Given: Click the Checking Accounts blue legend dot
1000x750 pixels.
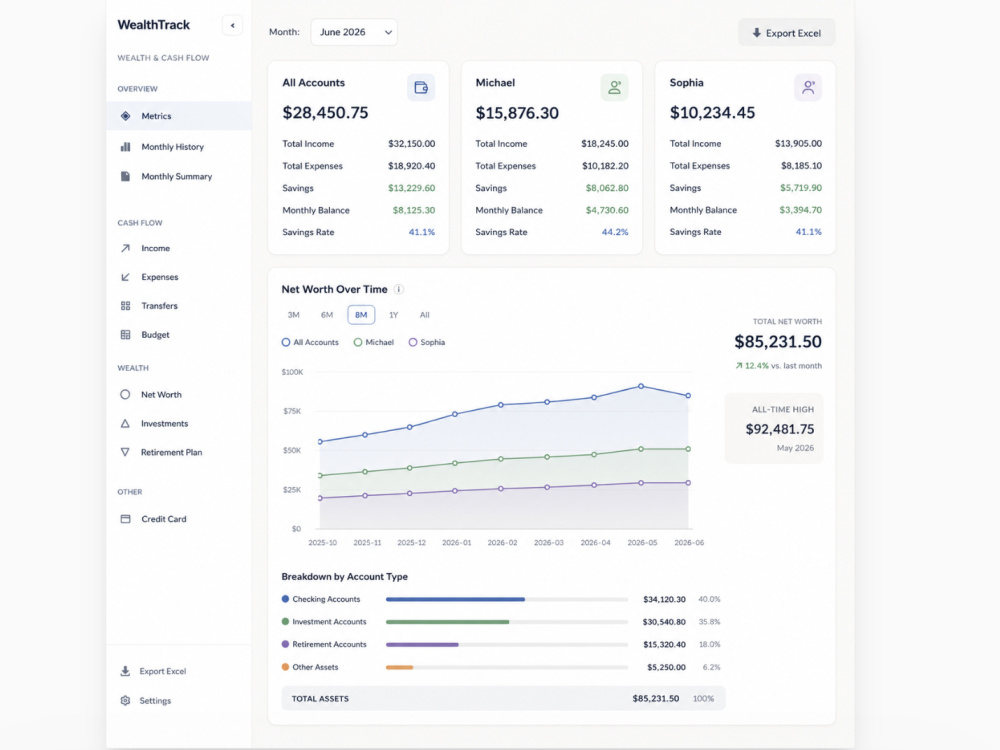Looking at the screenshot, I should pyautogui.click(x=285, y=599).
